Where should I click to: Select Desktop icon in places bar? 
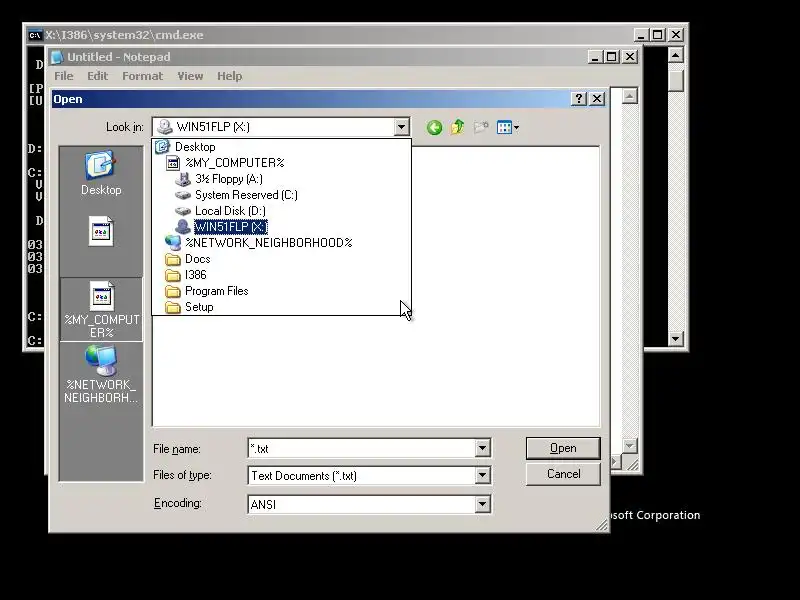pyautogui.click(x=101, y=173)
